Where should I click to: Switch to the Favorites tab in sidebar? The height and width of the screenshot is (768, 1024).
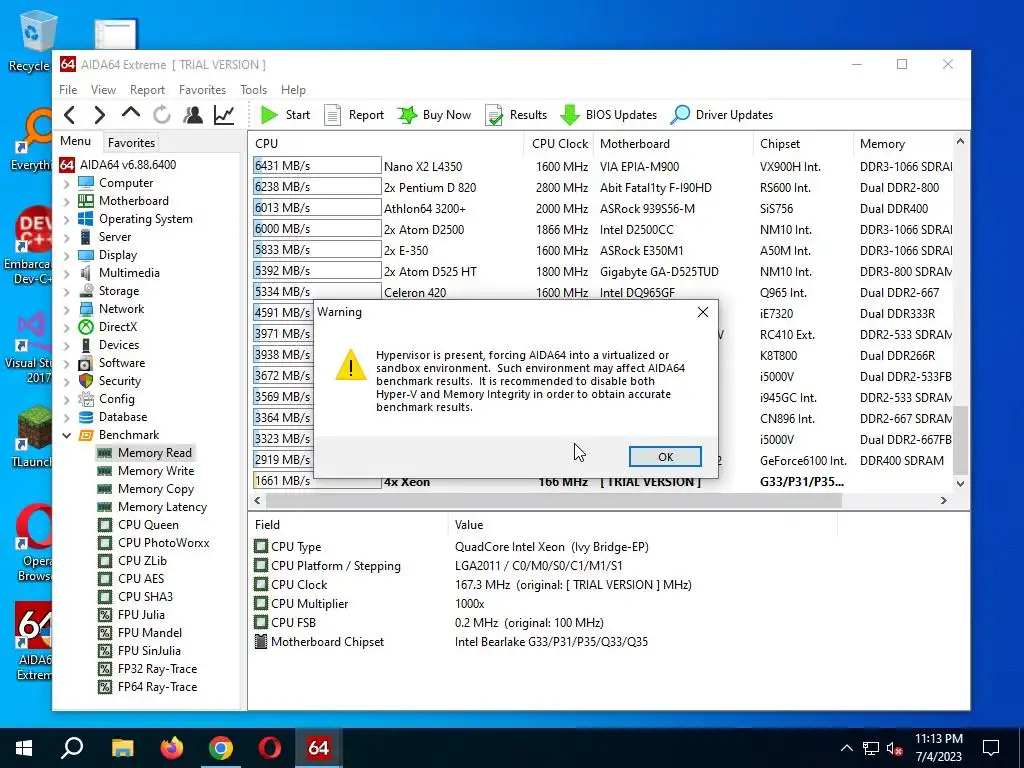coord(131,142)
